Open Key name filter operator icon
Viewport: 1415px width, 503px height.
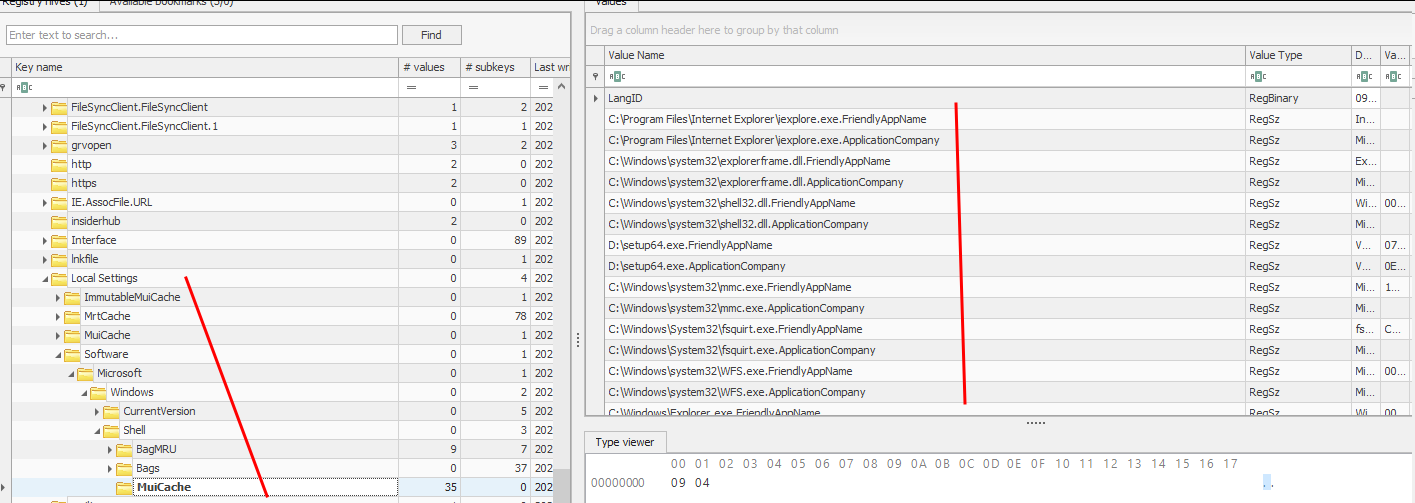[x=23, y=87]
